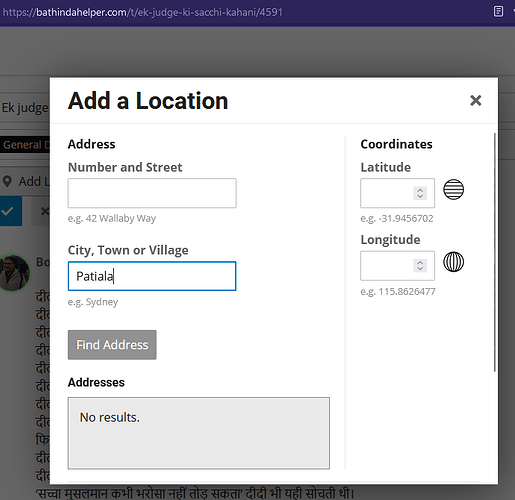Image resolution: width=515 pixels, height=500 pixels.
Task: Click the Latitude field stepper arrows
Action: click(420, 193)
